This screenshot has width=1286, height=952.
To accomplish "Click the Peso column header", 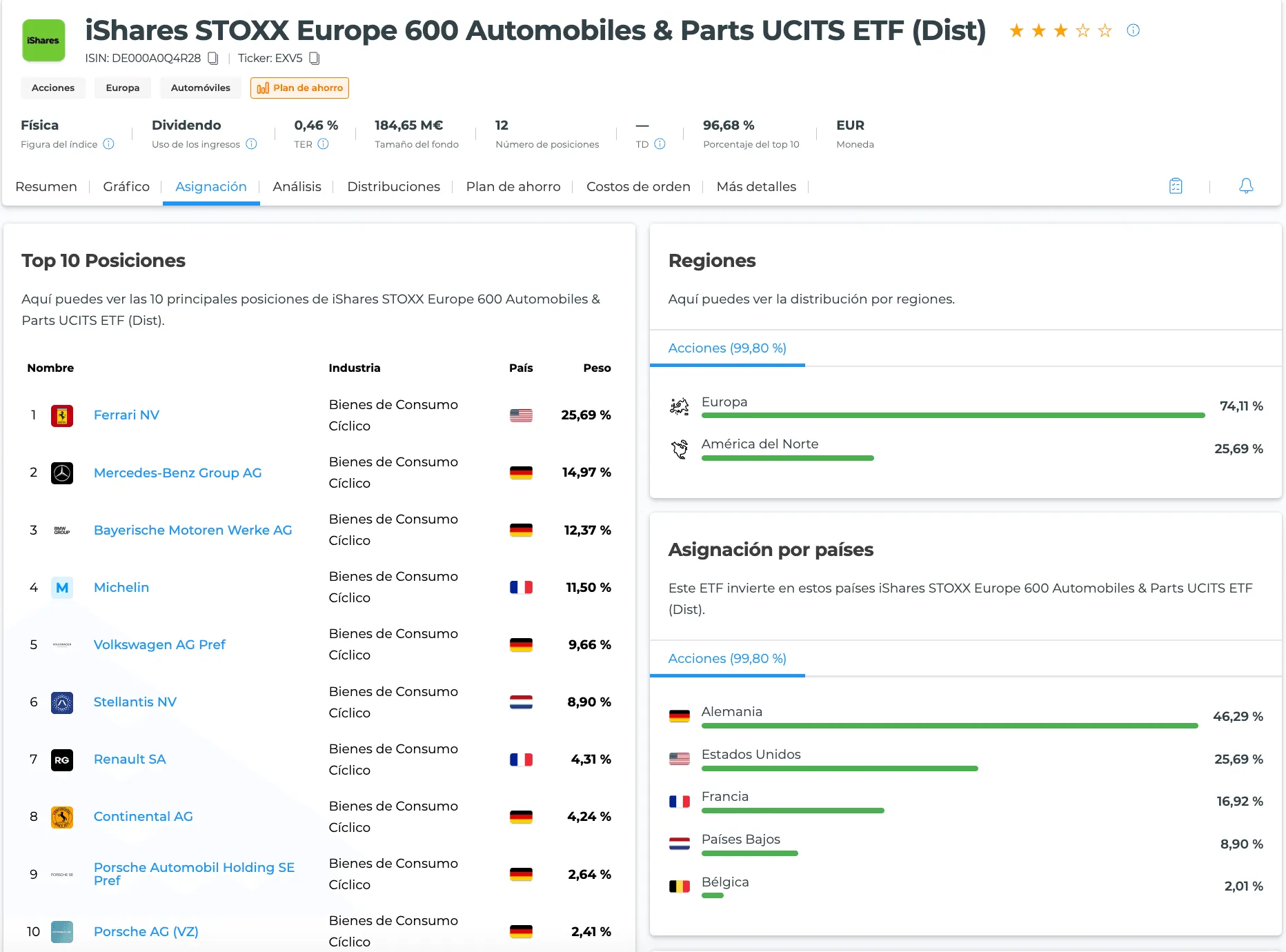I will [x=597, y=368].
